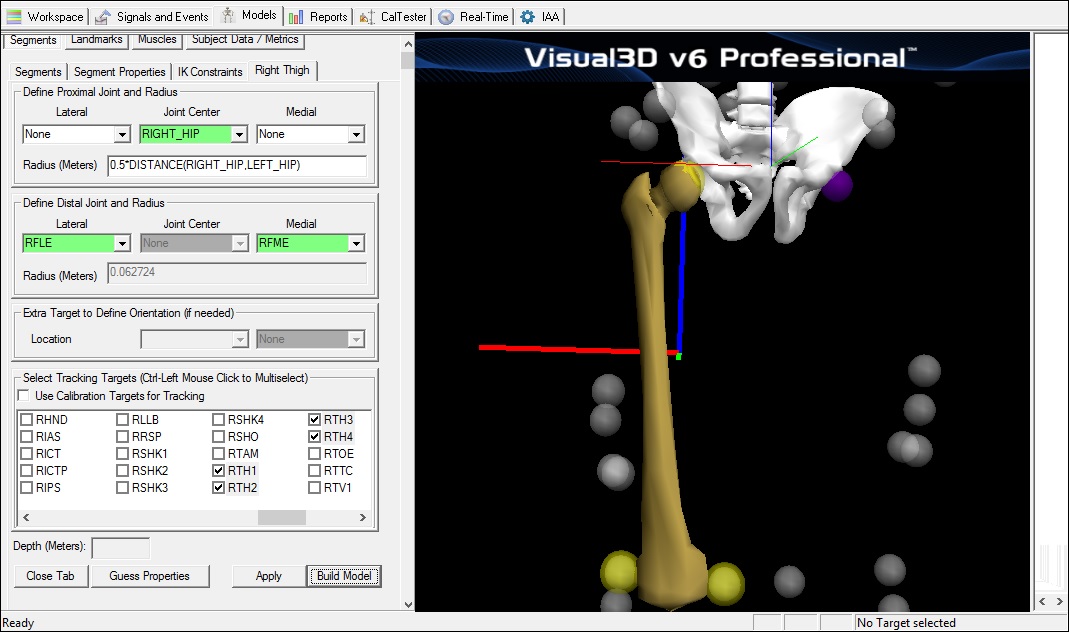Enable Use Calibration Targets for Tracking

(25, 396)
